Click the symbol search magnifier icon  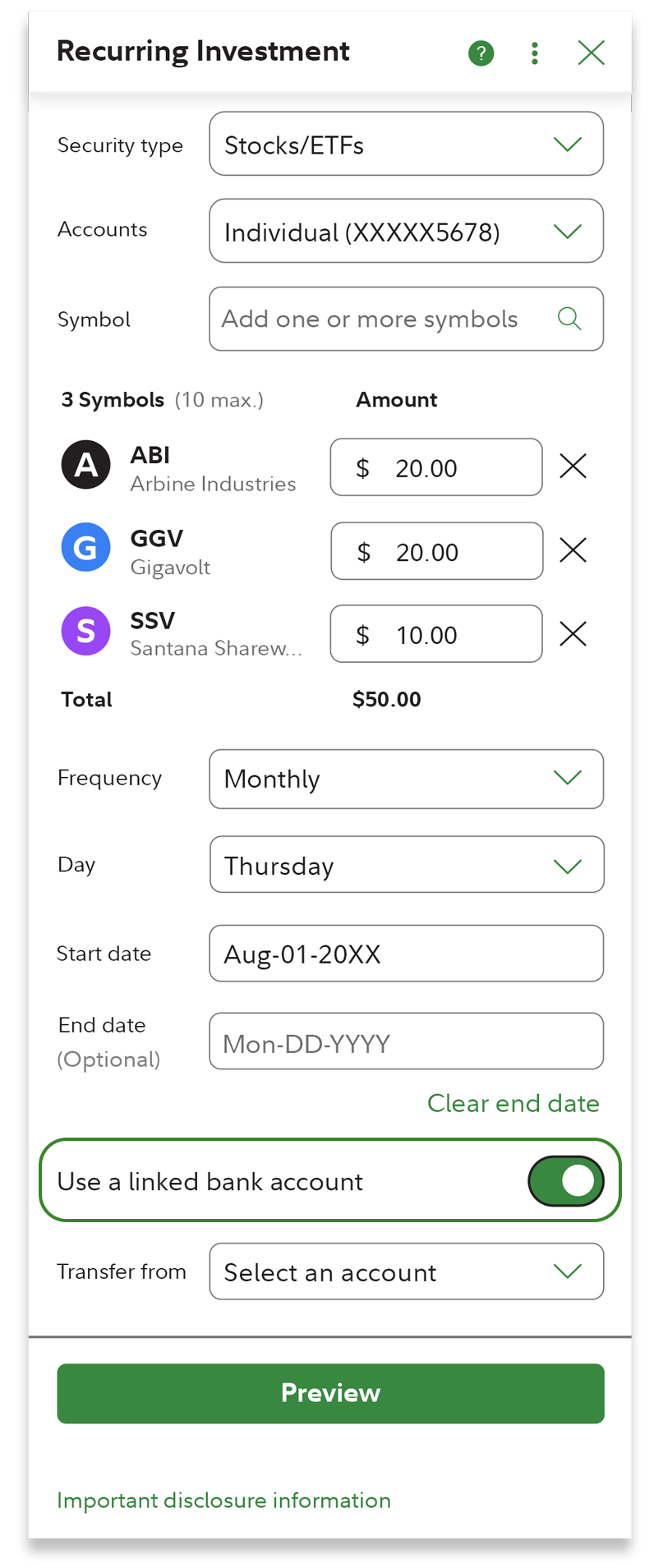(569, 319)
